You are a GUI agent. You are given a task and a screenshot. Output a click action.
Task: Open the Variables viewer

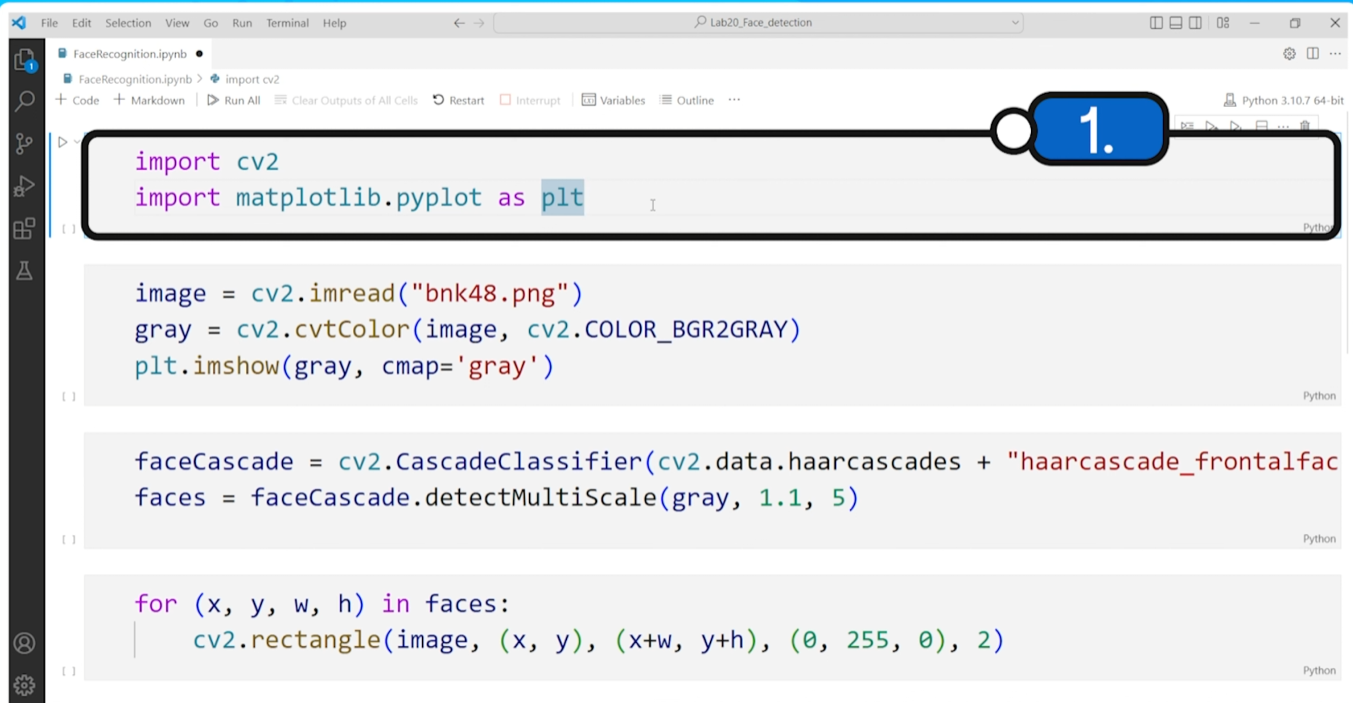point(613,99)
